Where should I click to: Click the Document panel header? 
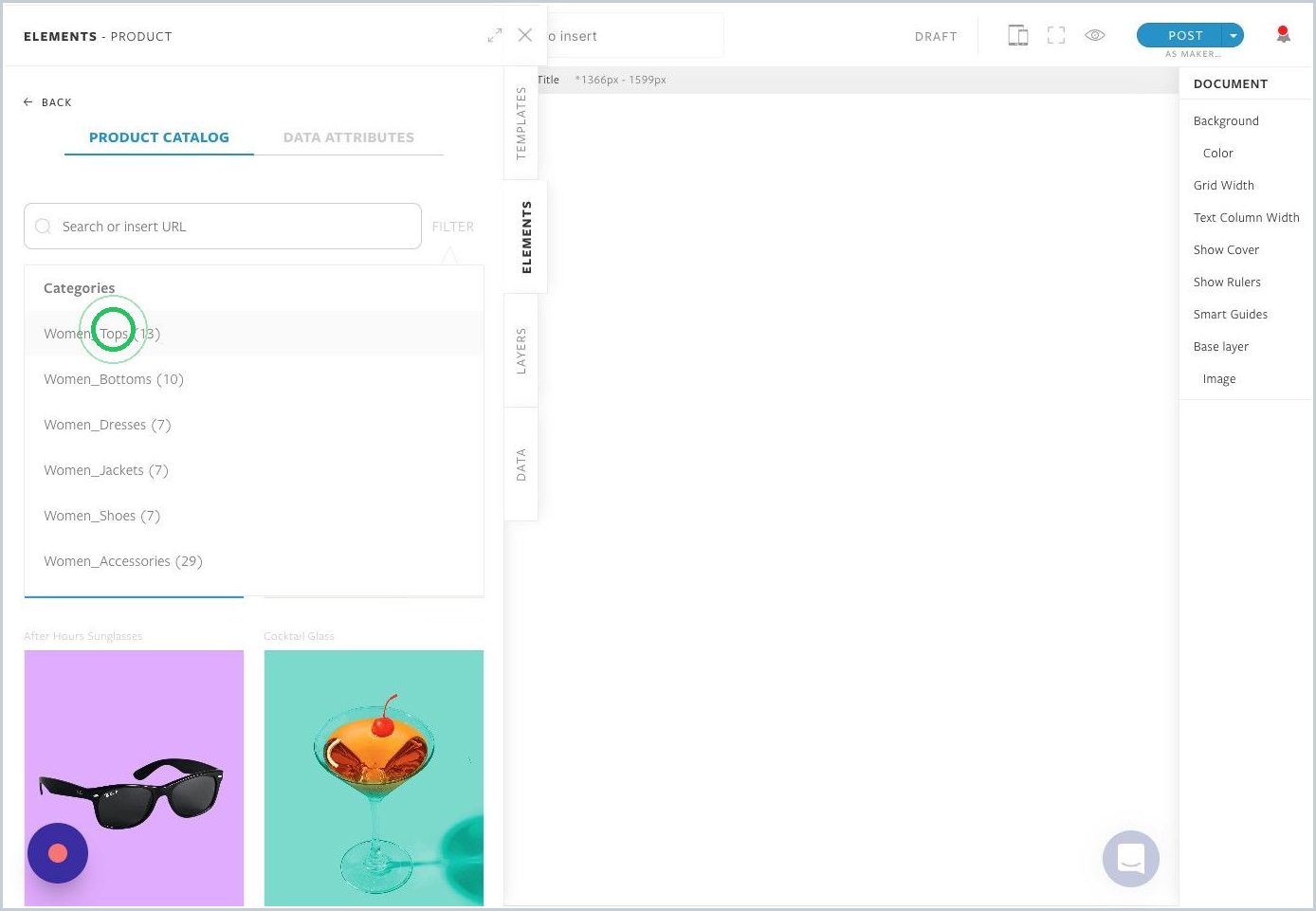tap(1231, 83)
